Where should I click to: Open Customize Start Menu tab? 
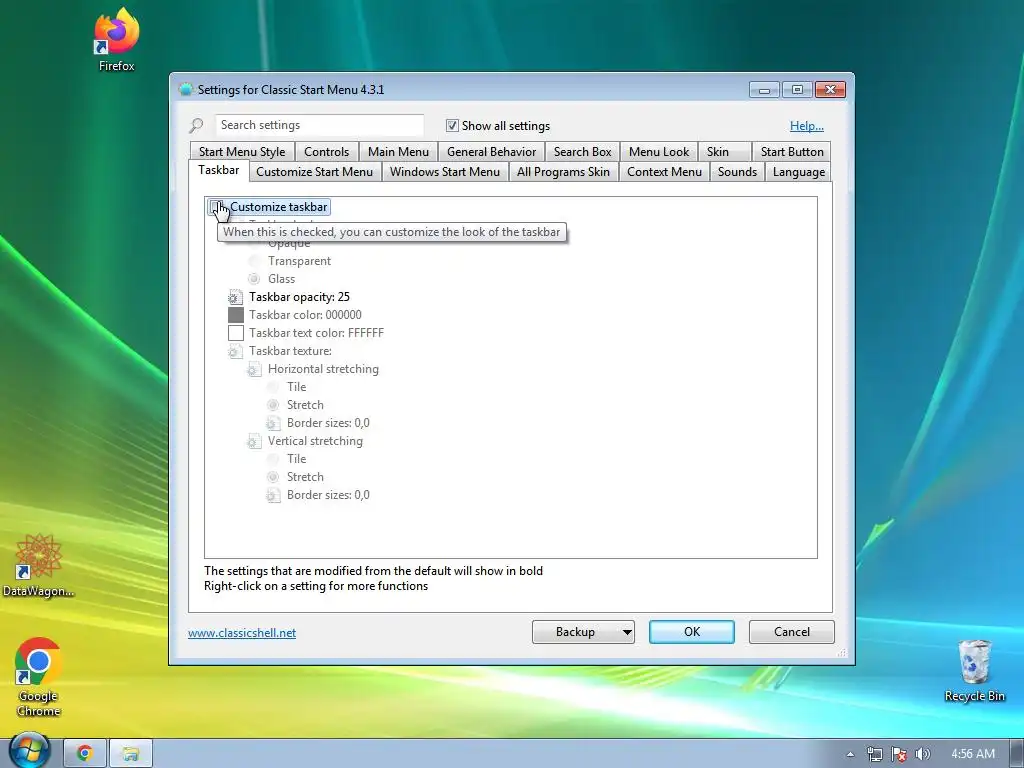pos(315,172)
